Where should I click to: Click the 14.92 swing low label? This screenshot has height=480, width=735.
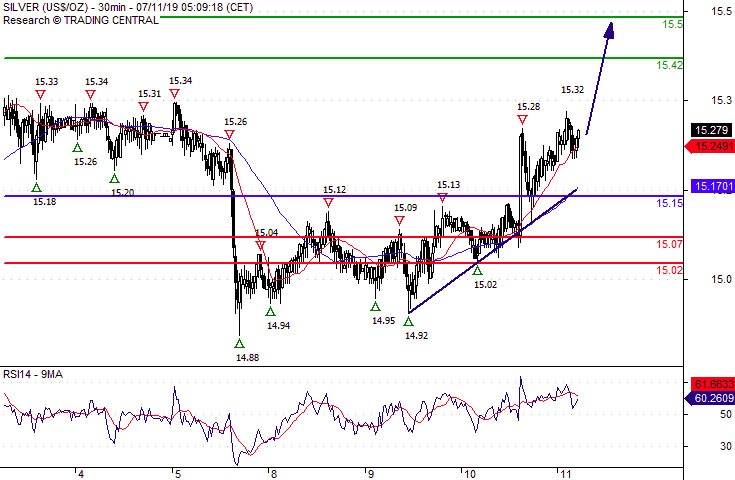click(x=416, y=336)
